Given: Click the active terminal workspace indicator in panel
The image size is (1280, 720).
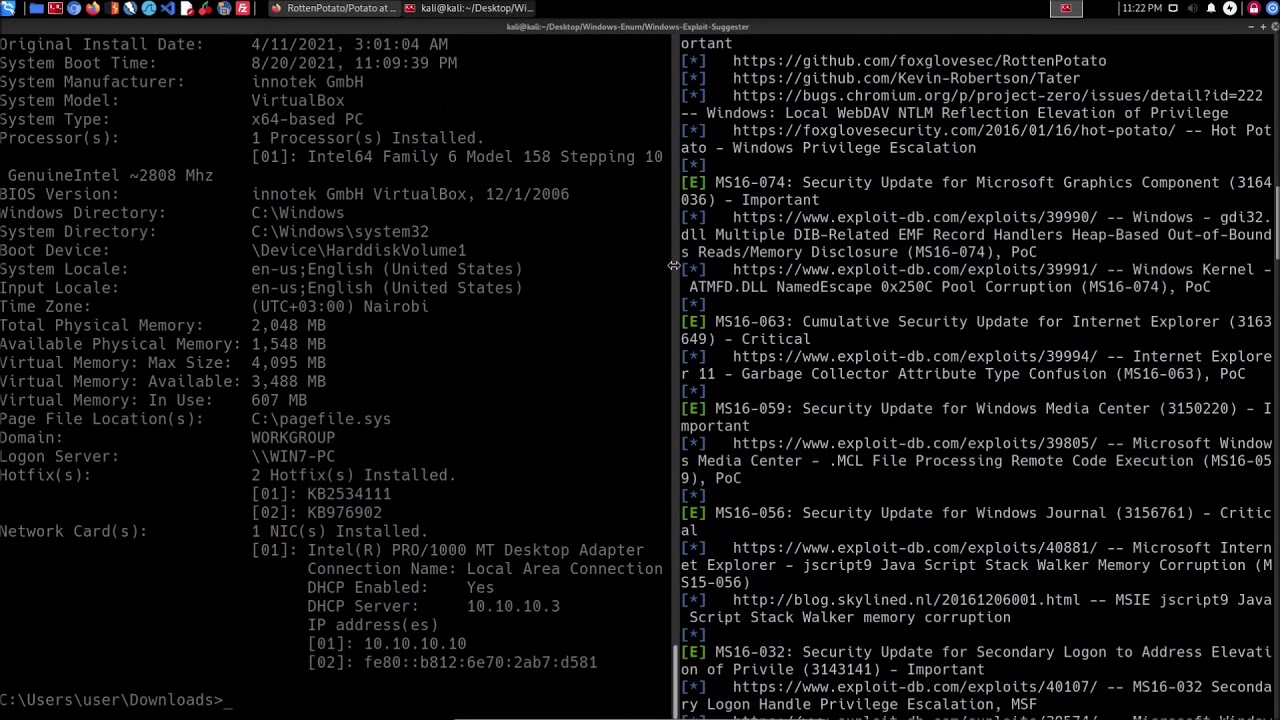Looking at the screenshot, I should [1066, 8].
